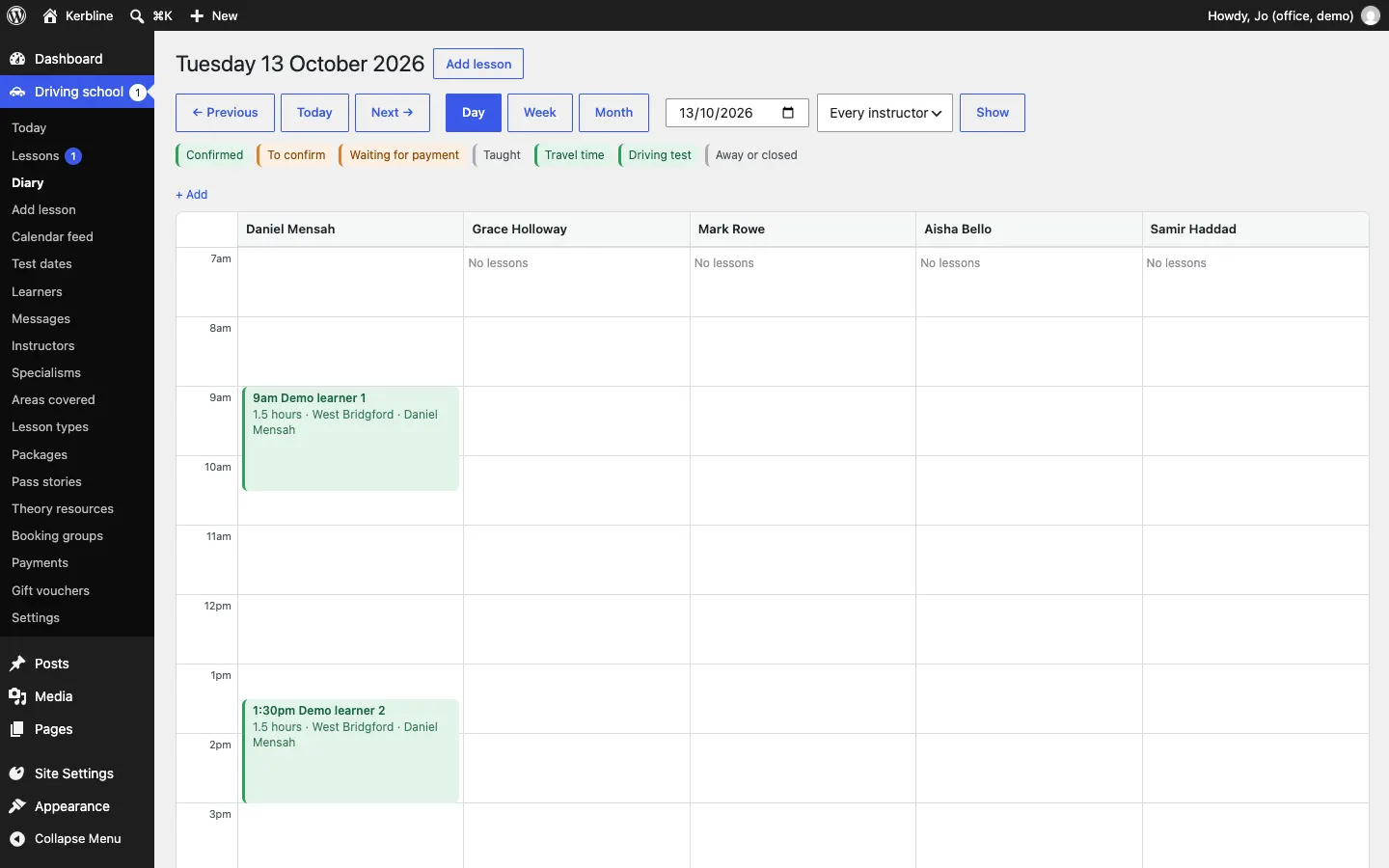Open the WordPress logo menu
The width and height of the screenshot is (1389, 868).
(16, 15)
